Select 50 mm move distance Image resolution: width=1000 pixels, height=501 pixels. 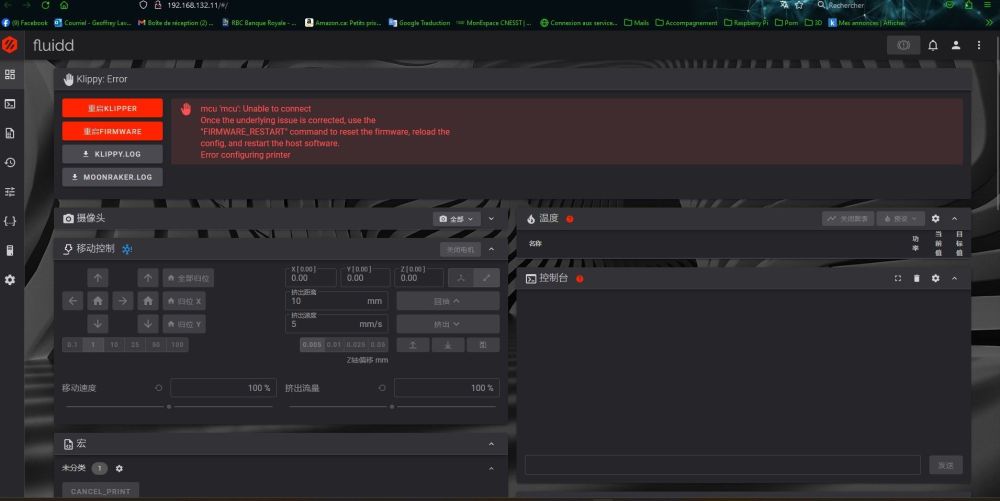click(156, 345)
